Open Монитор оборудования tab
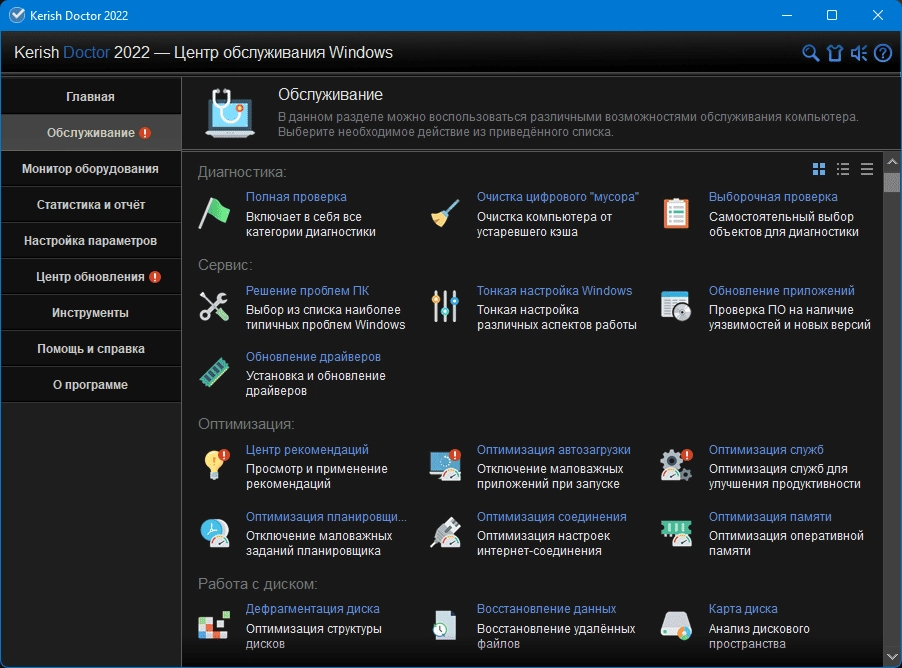This screenshot has width=902, height=668. 91,169
